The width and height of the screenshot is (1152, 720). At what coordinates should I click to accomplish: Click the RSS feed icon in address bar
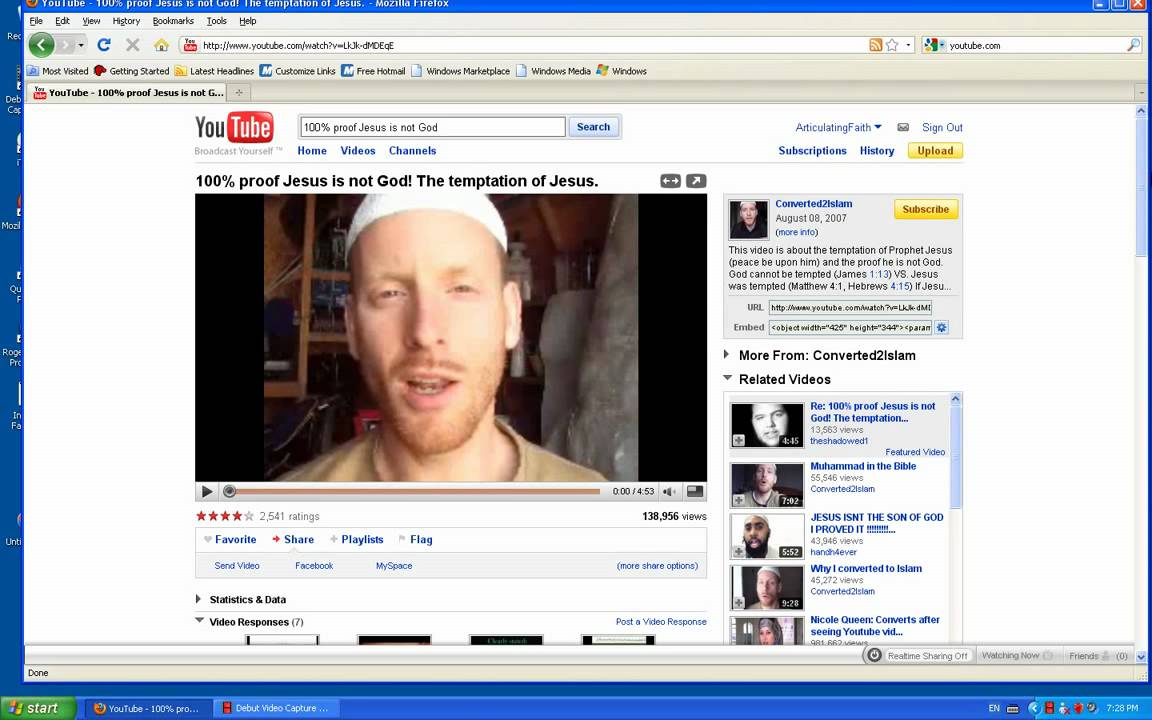click(875, 45)
